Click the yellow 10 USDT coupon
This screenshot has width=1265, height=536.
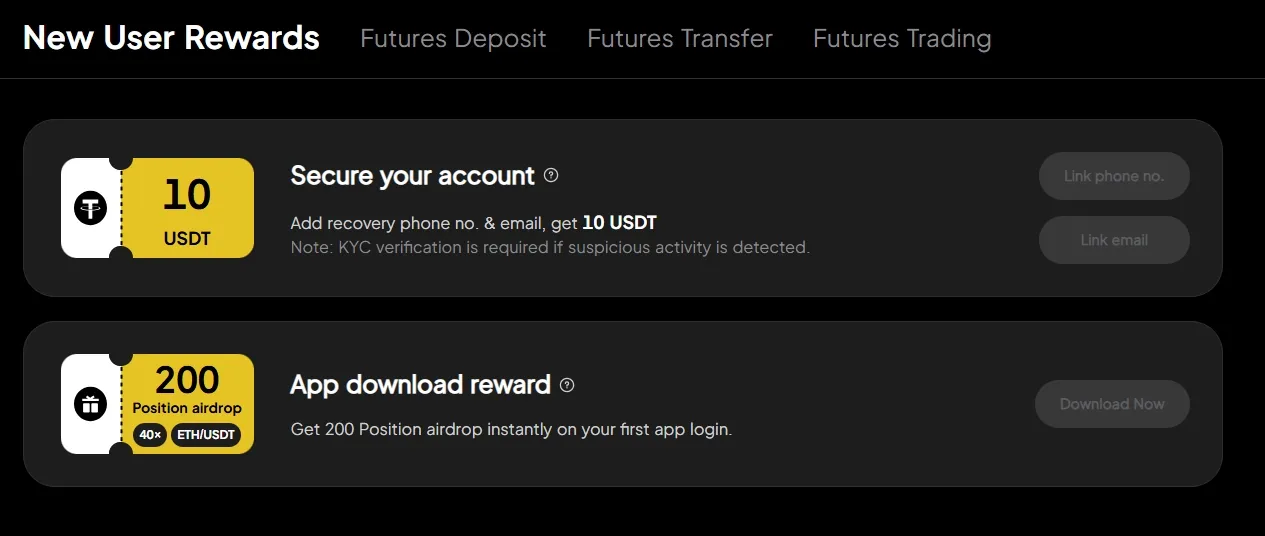coord(187,208)
